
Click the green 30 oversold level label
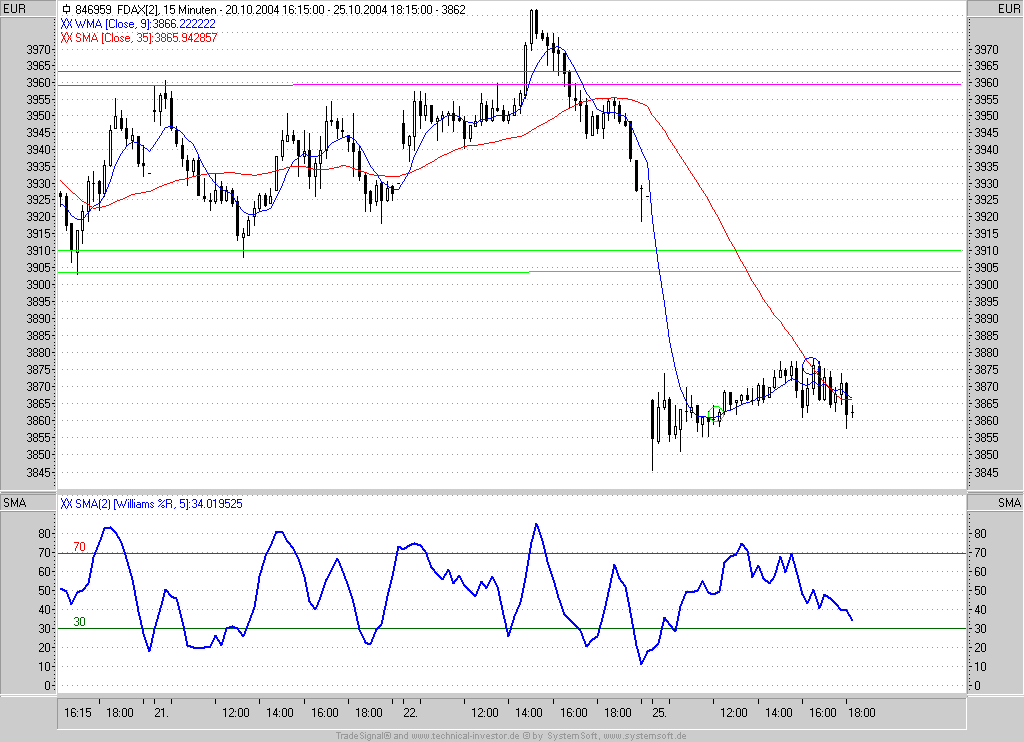pyautogui.click(x=80, y=622)
